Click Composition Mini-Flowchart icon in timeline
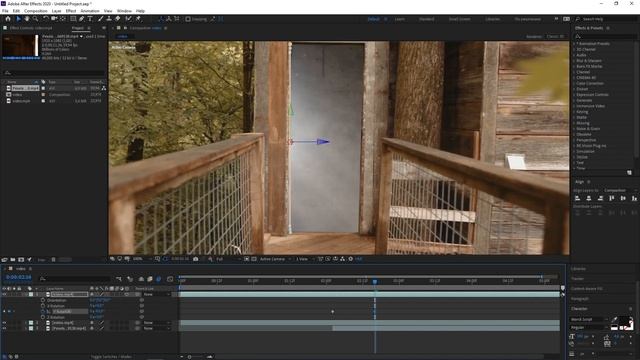 click(x=119, y=279)
